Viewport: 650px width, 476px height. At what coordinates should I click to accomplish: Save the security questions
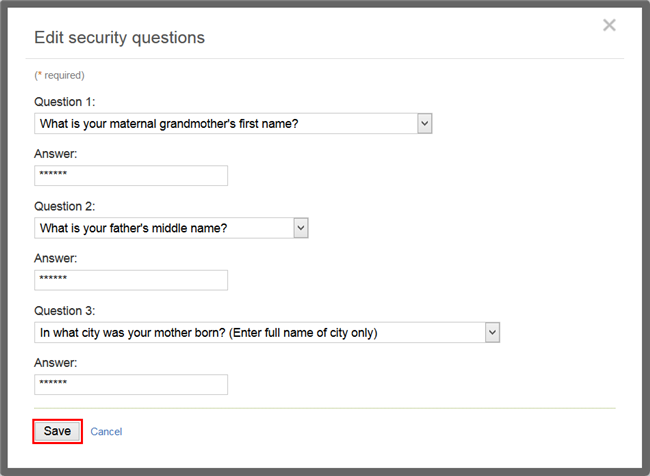[x=57, y=431]
